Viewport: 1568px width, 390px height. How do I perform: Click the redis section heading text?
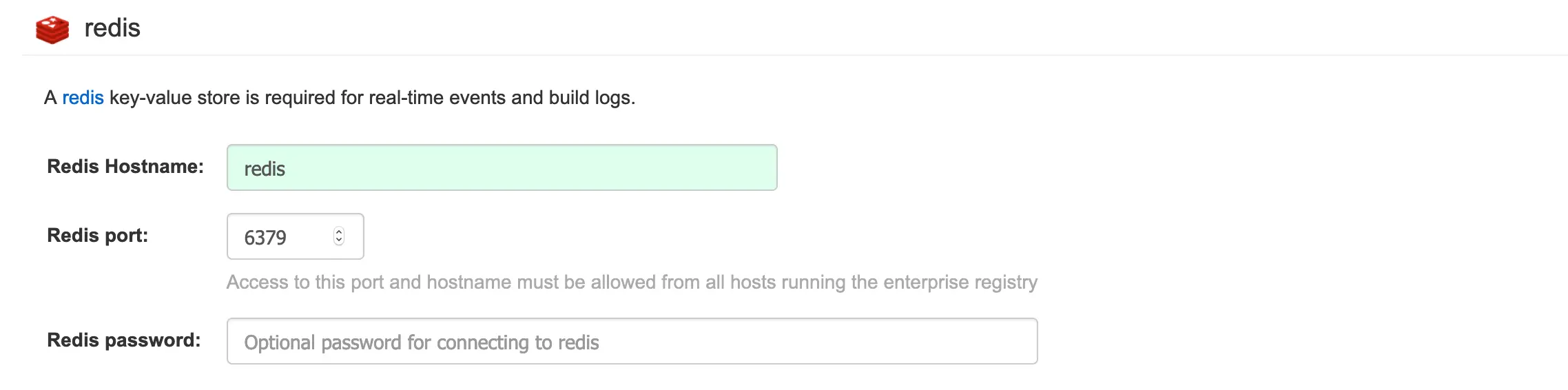[112, 28]
